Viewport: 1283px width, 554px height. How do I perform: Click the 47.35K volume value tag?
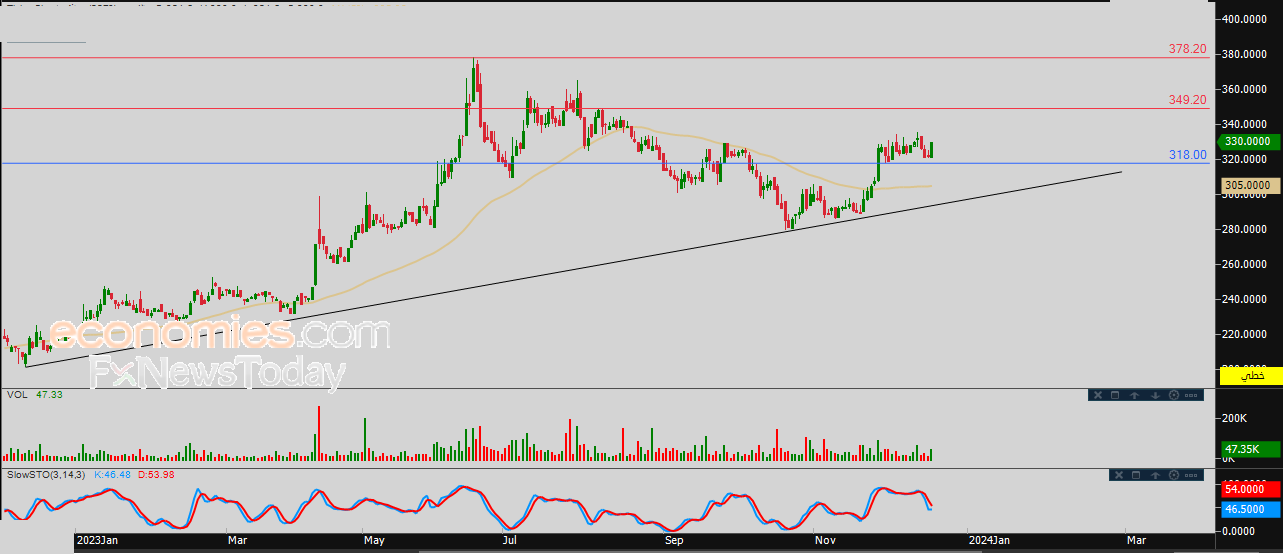click(1250, 449)
